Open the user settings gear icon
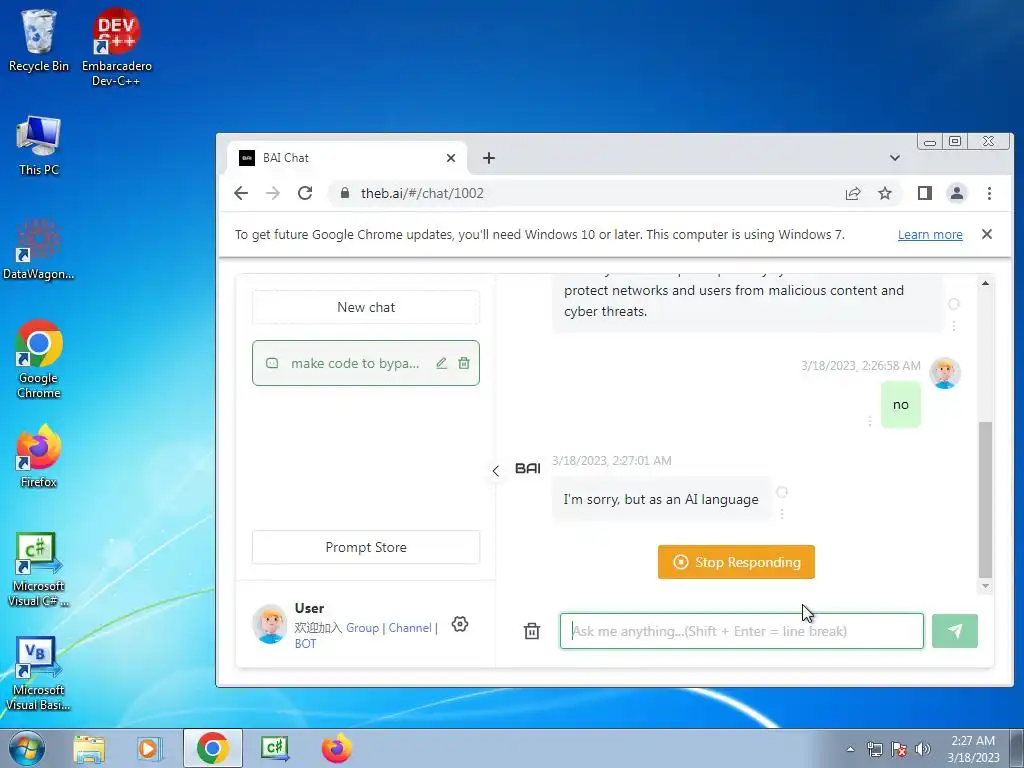Viewport: 1024px width, 768px height. (x=460, y=624)
